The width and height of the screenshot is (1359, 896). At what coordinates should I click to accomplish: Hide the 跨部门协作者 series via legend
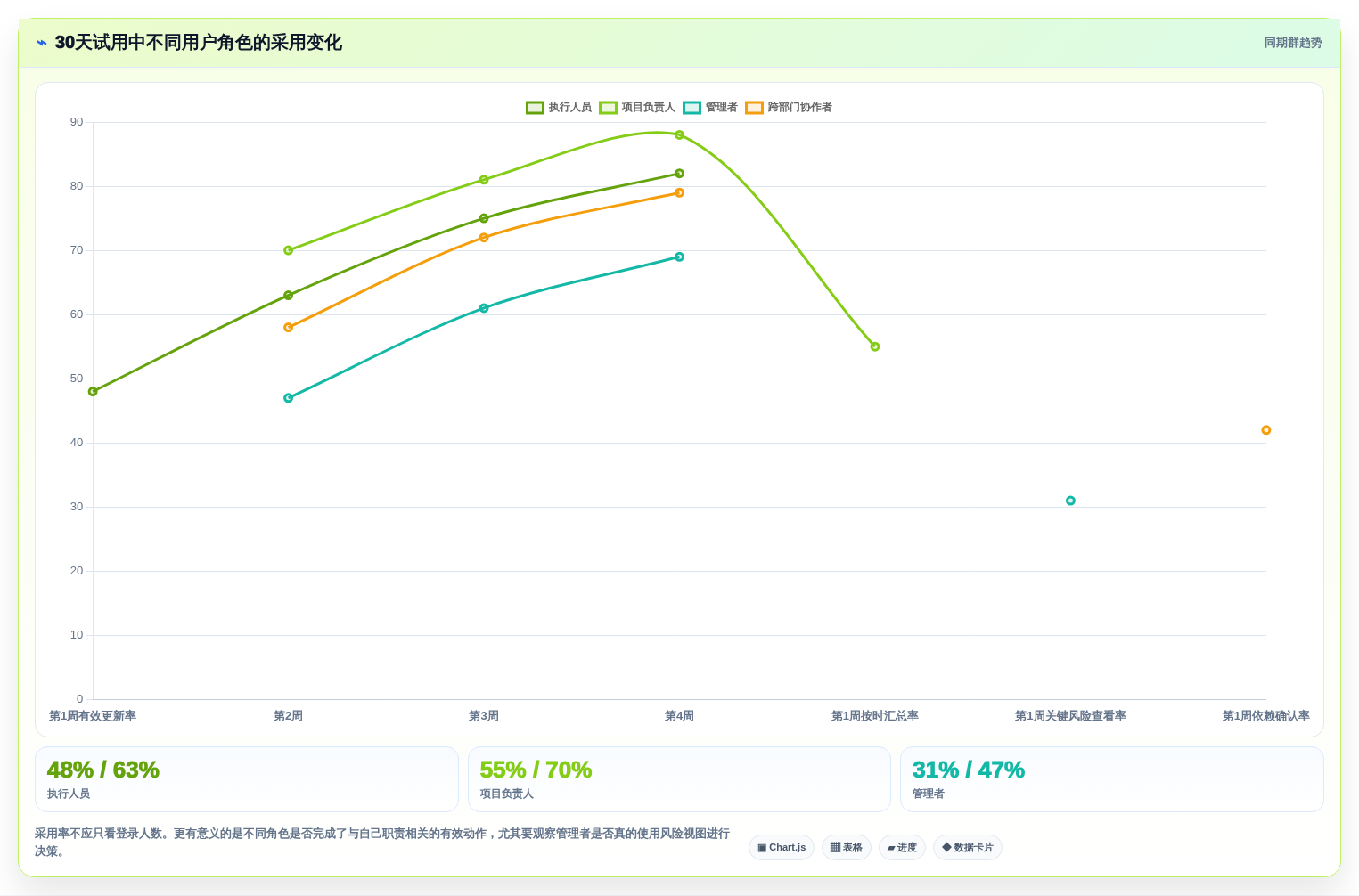click(789, 107)
